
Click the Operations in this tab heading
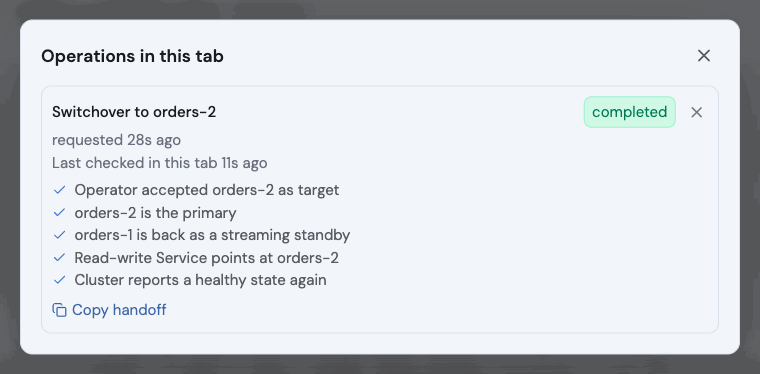click(x=132, y=56)
